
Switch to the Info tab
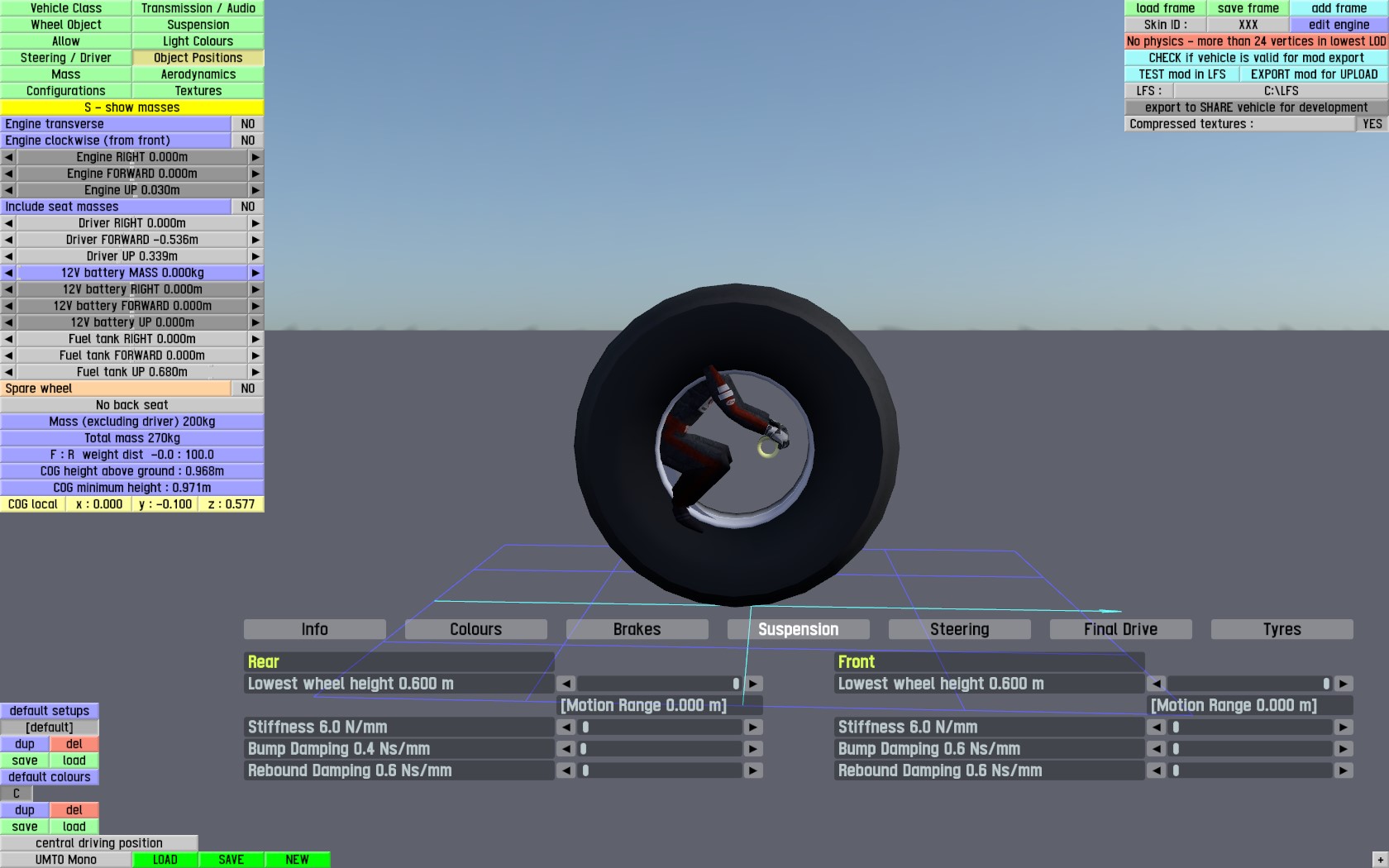(315, 629)
